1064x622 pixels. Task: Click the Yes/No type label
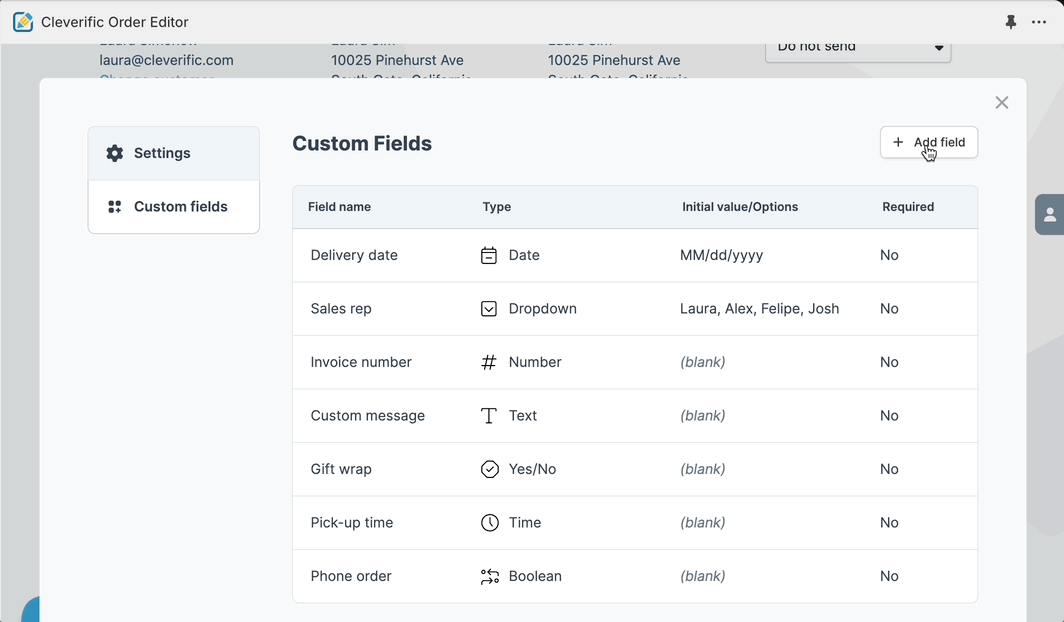(532, 469)
